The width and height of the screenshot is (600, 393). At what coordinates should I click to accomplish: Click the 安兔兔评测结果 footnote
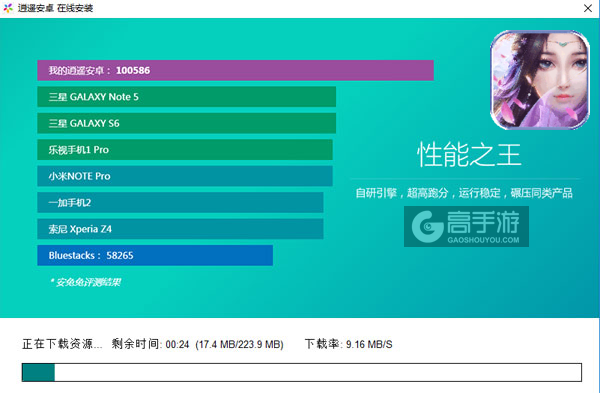coord(85,282)
